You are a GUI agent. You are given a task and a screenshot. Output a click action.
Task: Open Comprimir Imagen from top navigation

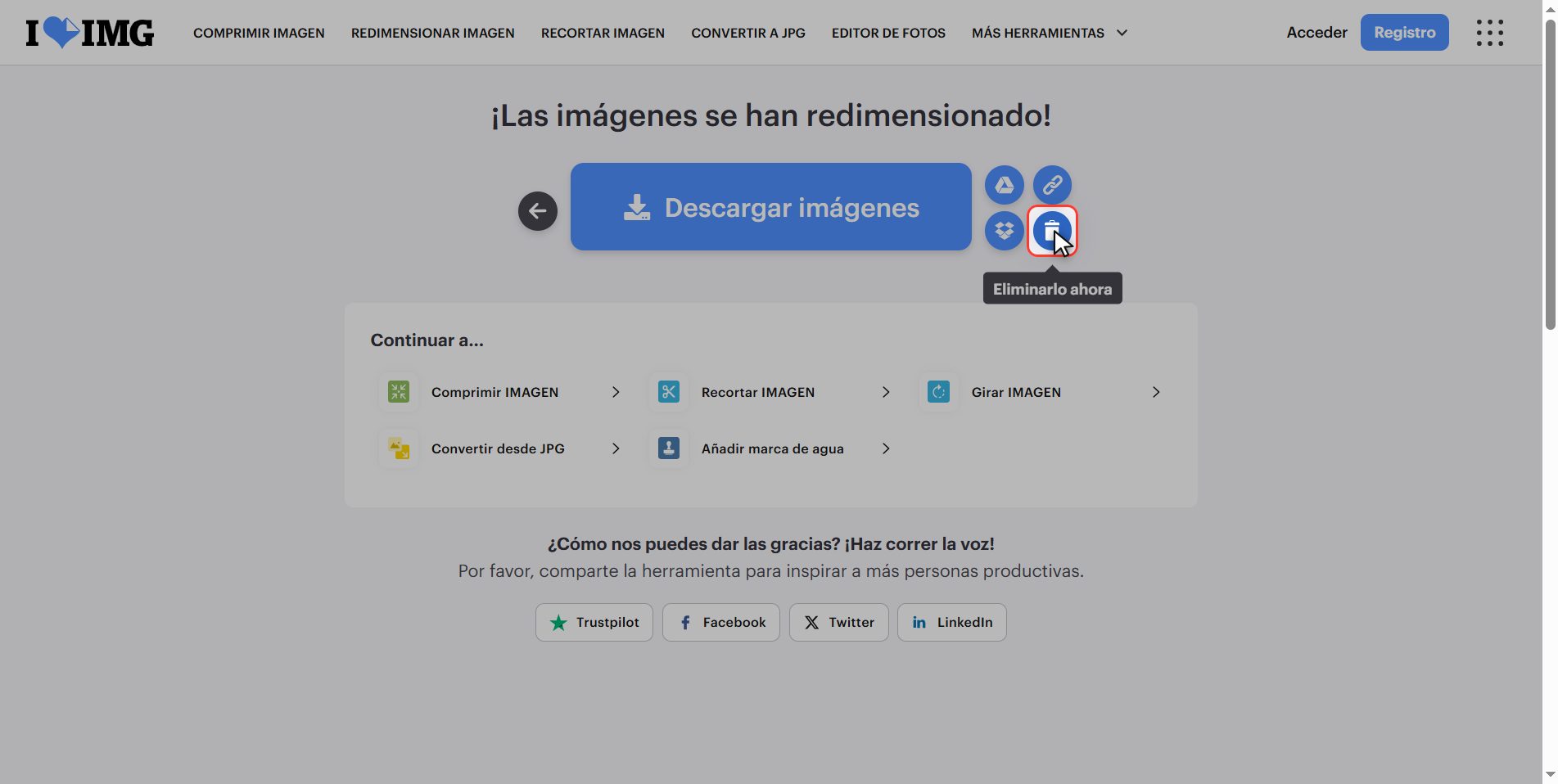pyautogui.click(x=259, y=33)
